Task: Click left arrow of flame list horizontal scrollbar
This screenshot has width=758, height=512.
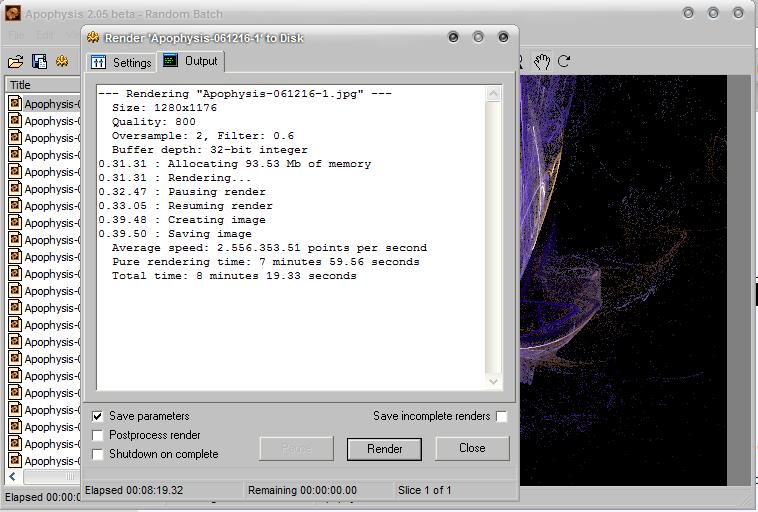Action: [13, 477]
